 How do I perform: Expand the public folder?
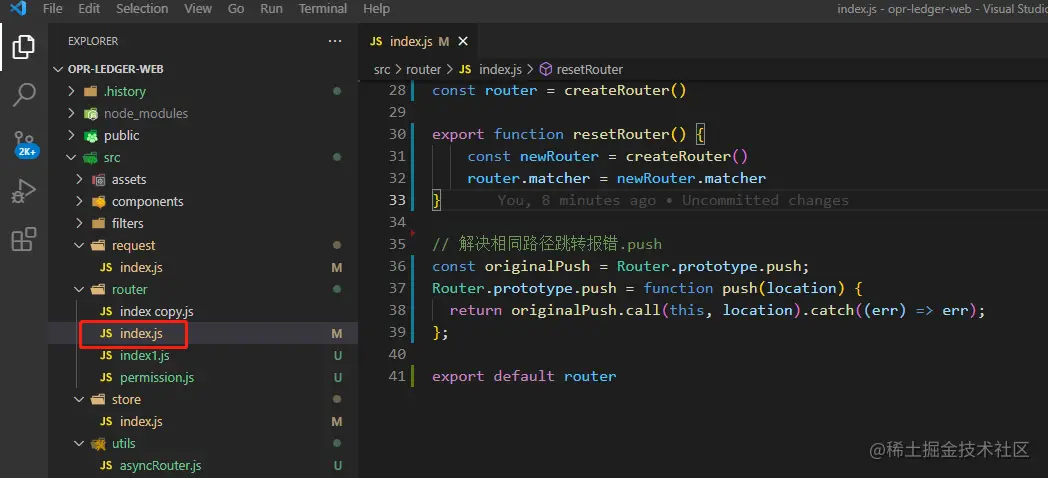point(72,136)
